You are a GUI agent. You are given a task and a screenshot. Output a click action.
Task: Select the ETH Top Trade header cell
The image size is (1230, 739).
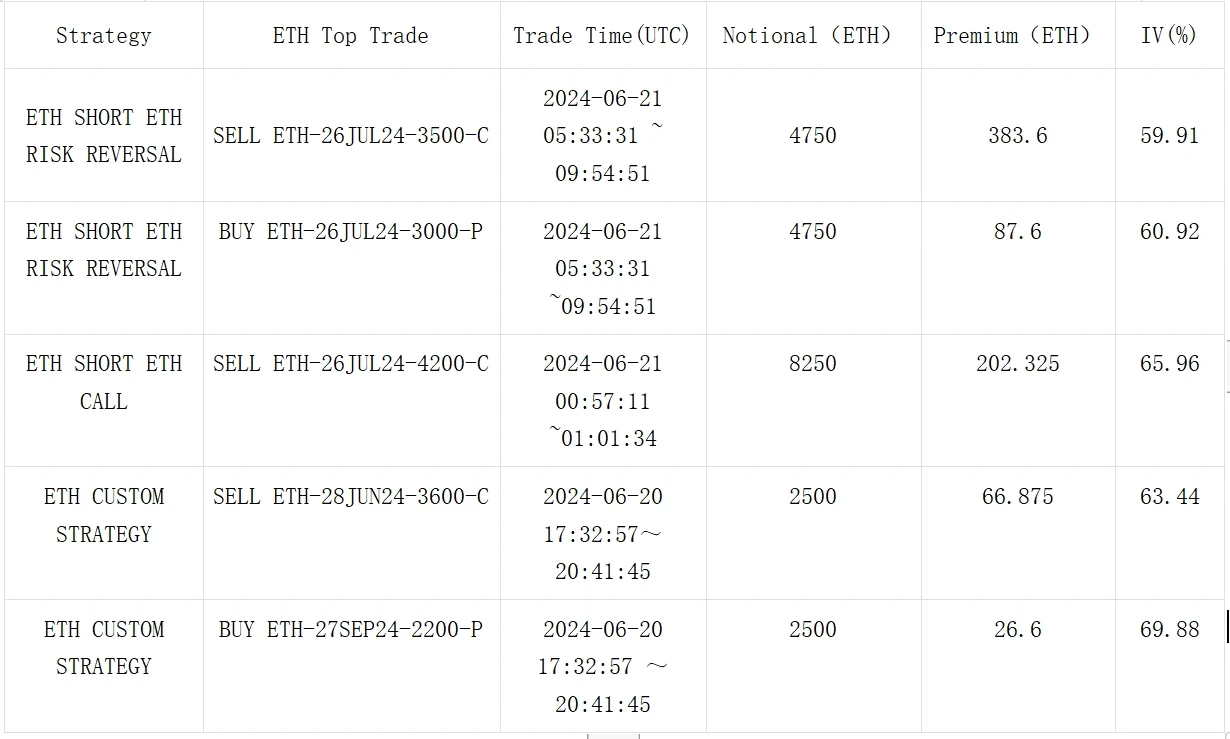pos(350,36)
